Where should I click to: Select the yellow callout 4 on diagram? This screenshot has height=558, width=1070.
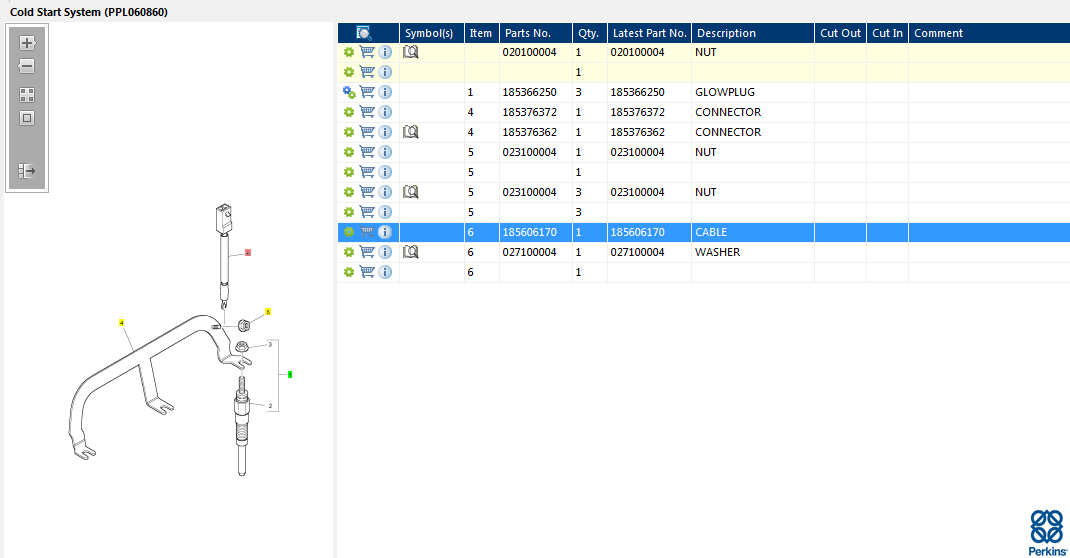coord(121,323)
